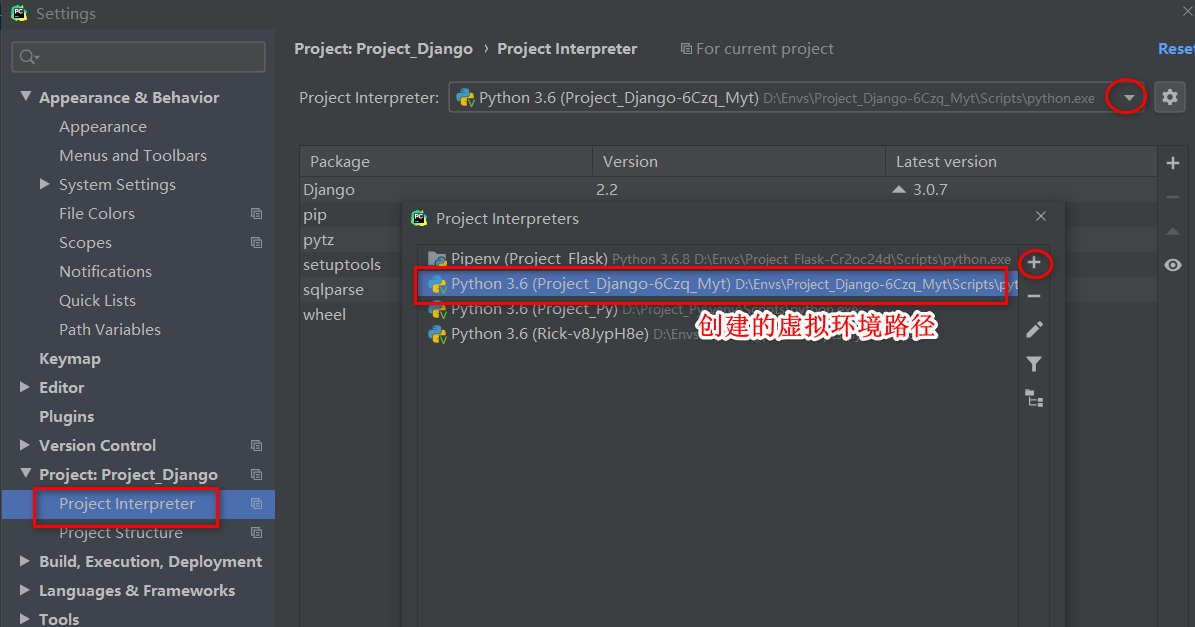Click the settings search field
The width and height of the screenshot is (1195, 627).
pos(139,57)
